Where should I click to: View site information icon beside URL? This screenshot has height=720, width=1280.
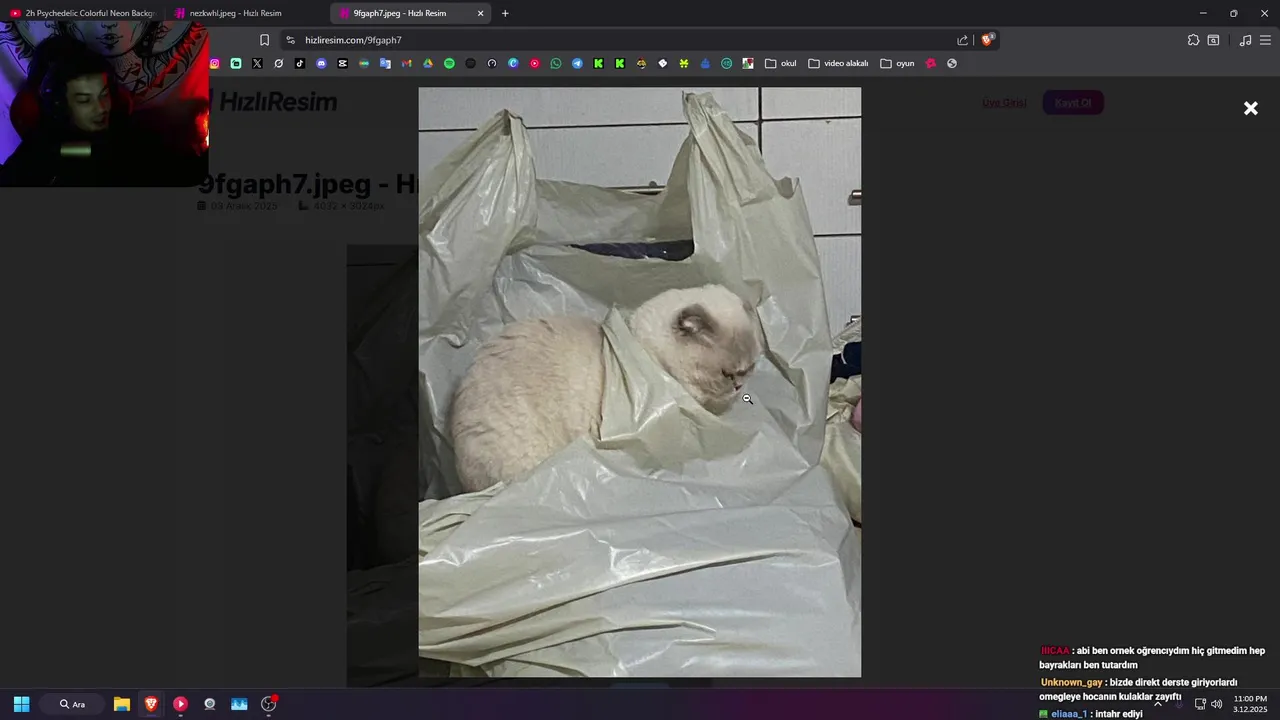pyautogui.click(x=290, y=40)
